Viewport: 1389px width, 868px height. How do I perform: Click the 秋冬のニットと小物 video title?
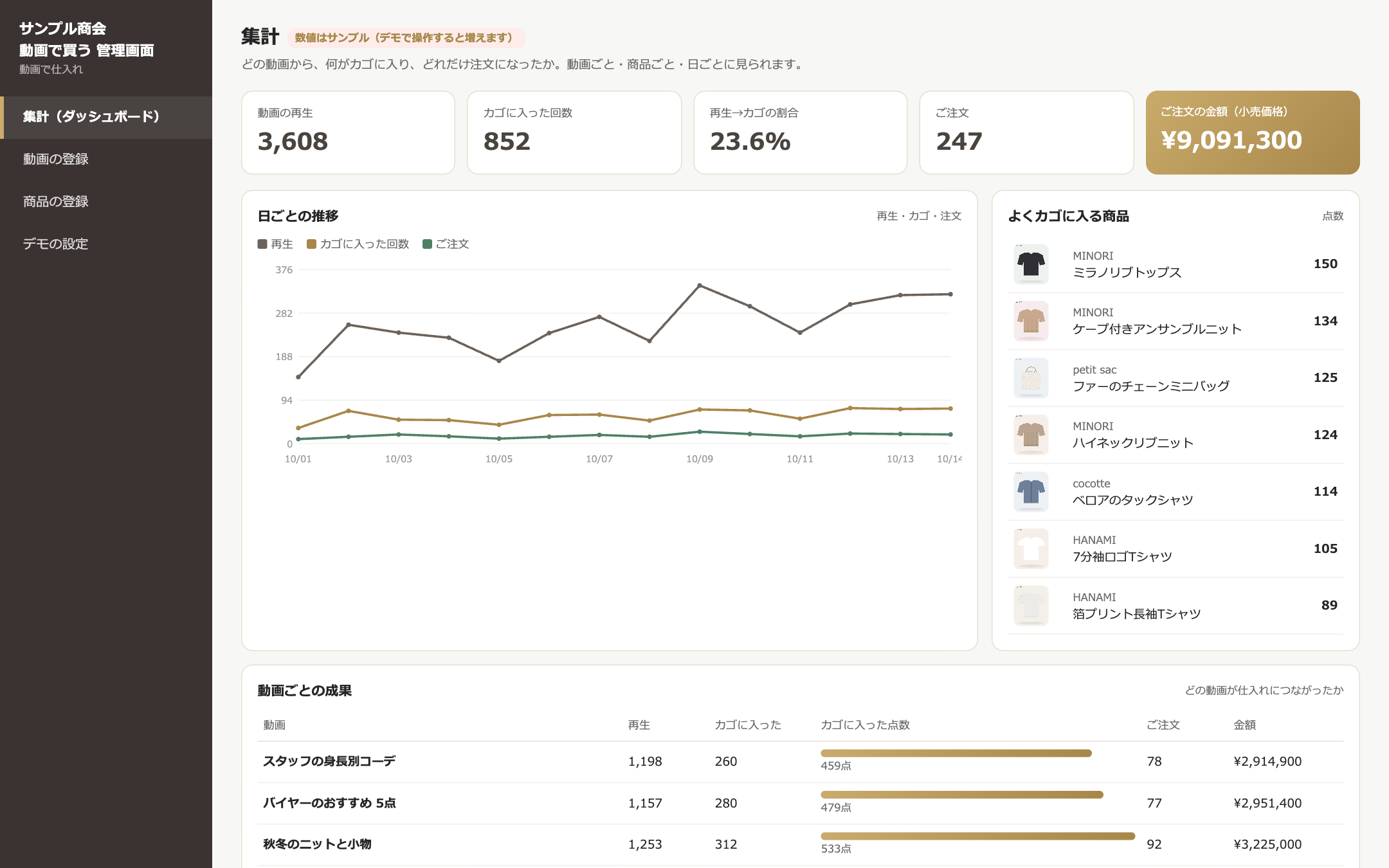click(x=317, y=844)
